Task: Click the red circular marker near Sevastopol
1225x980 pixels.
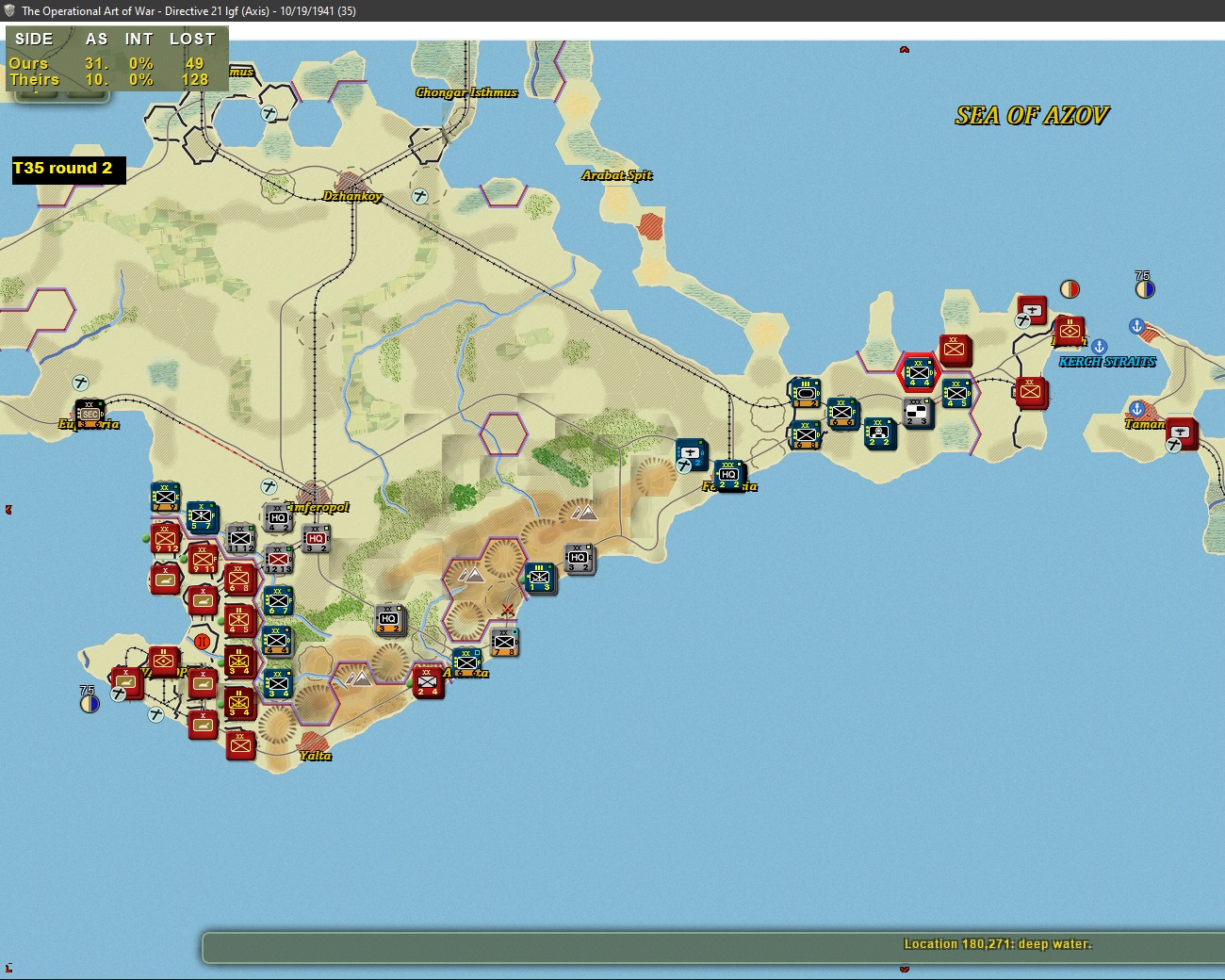Action: (x=202, y=642)
